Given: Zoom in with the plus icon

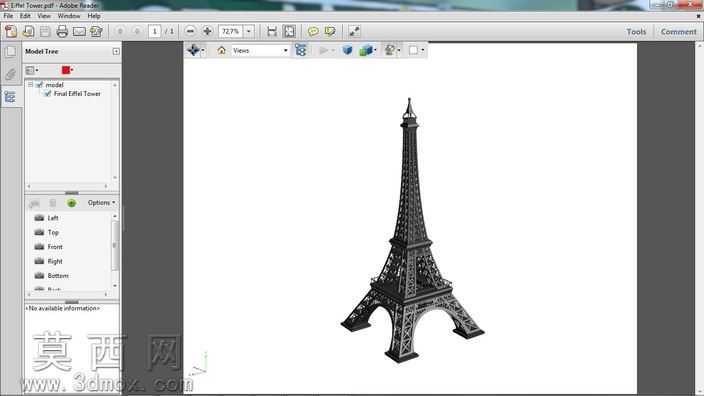Looking at the screenshot, I should pyautogui.click(x=207, y=31).
